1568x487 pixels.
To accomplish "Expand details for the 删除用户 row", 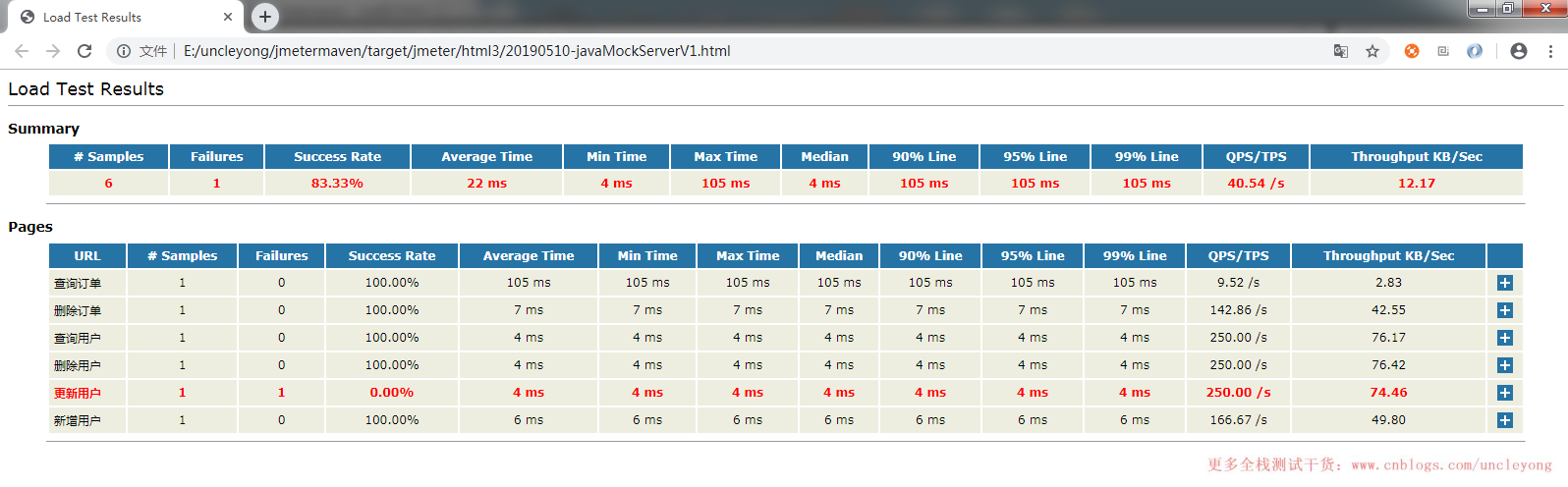I will point(1504,365).
